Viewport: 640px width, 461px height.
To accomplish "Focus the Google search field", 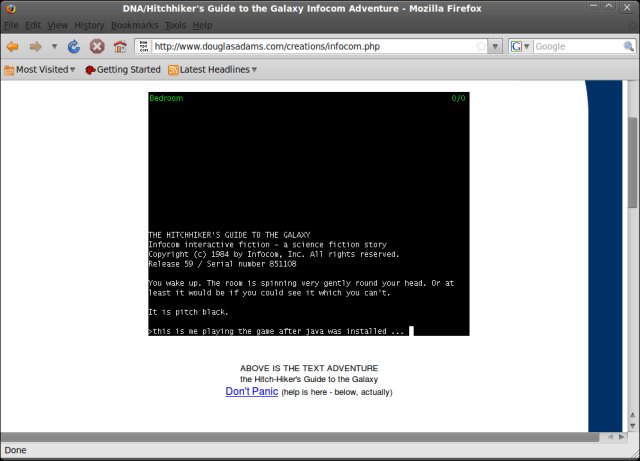I will point(578,46).
